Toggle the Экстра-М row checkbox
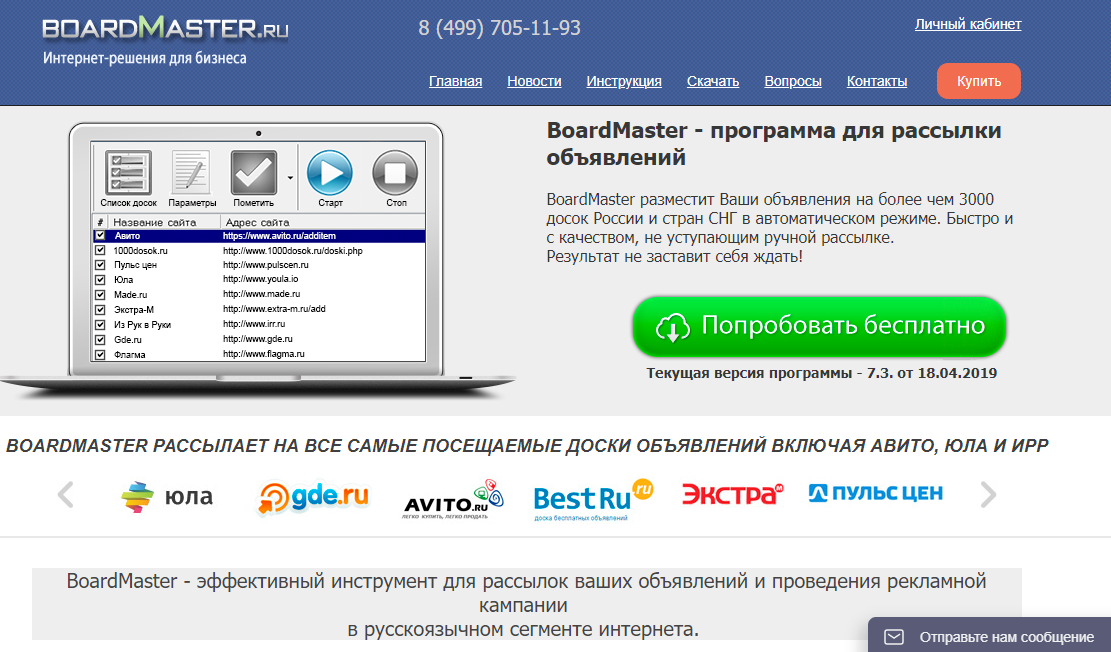Image resolution: width=1111 pixels, height=652 pixels. pyautogui.click(x=100, y=310)
